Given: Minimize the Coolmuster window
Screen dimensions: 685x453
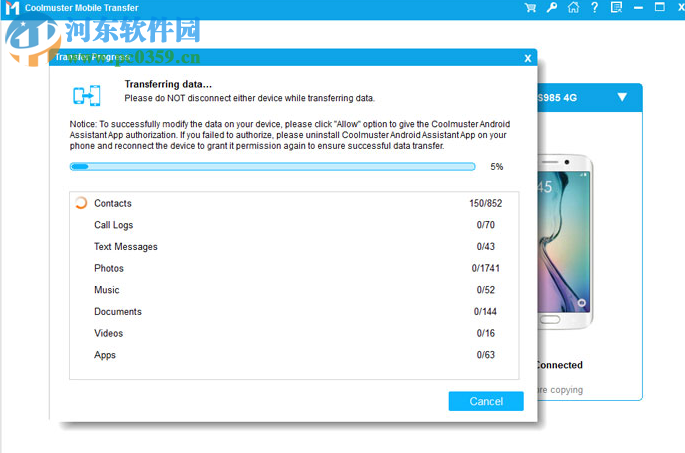Looking at the screenshot, I should click(x=638, y=8).
